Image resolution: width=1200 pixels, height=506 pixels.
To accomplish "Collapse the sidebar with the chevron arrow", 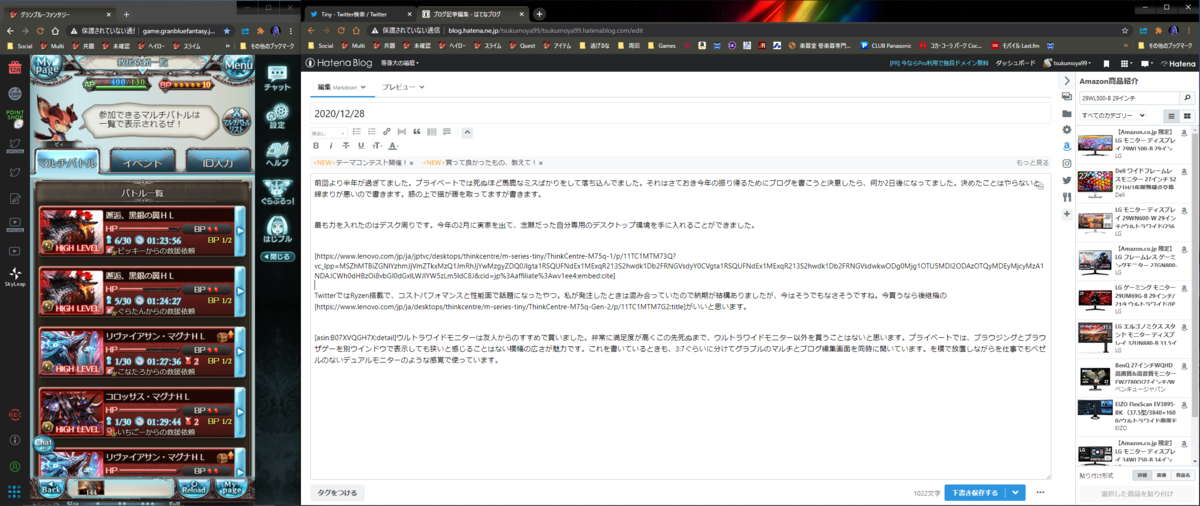I will (x=1067, y=80).
